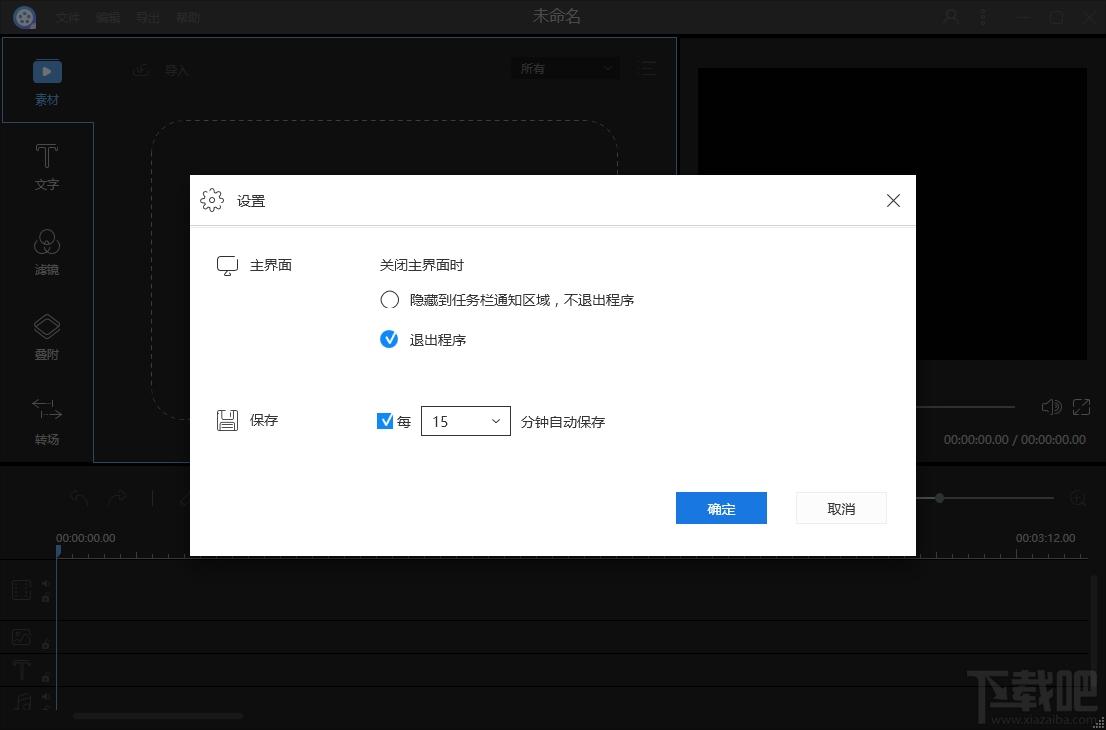
Task: Click the music track note icon
Action: [23, 701]
